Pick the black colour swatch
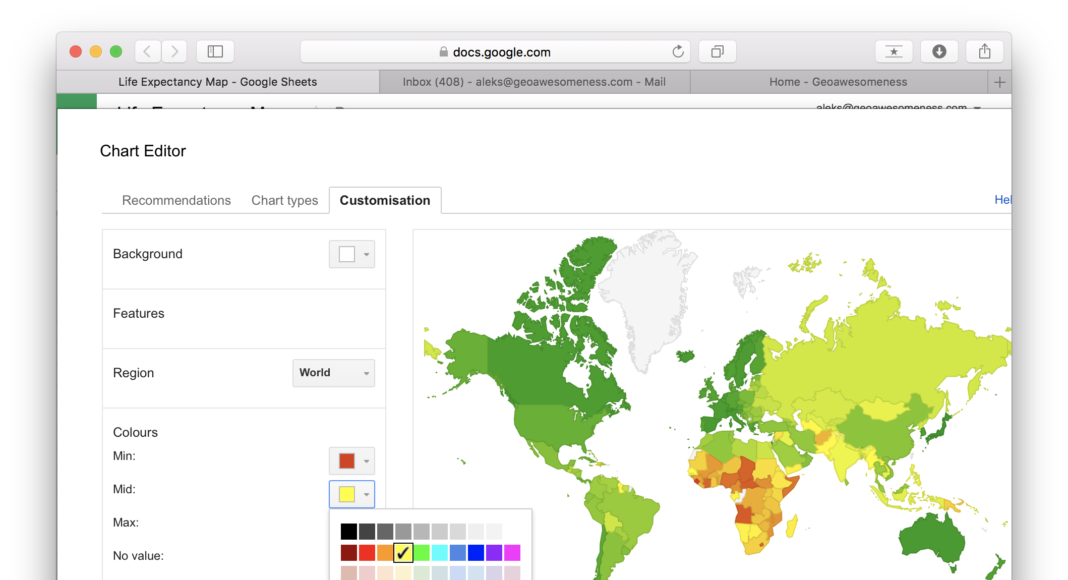 tap(348, 531)
